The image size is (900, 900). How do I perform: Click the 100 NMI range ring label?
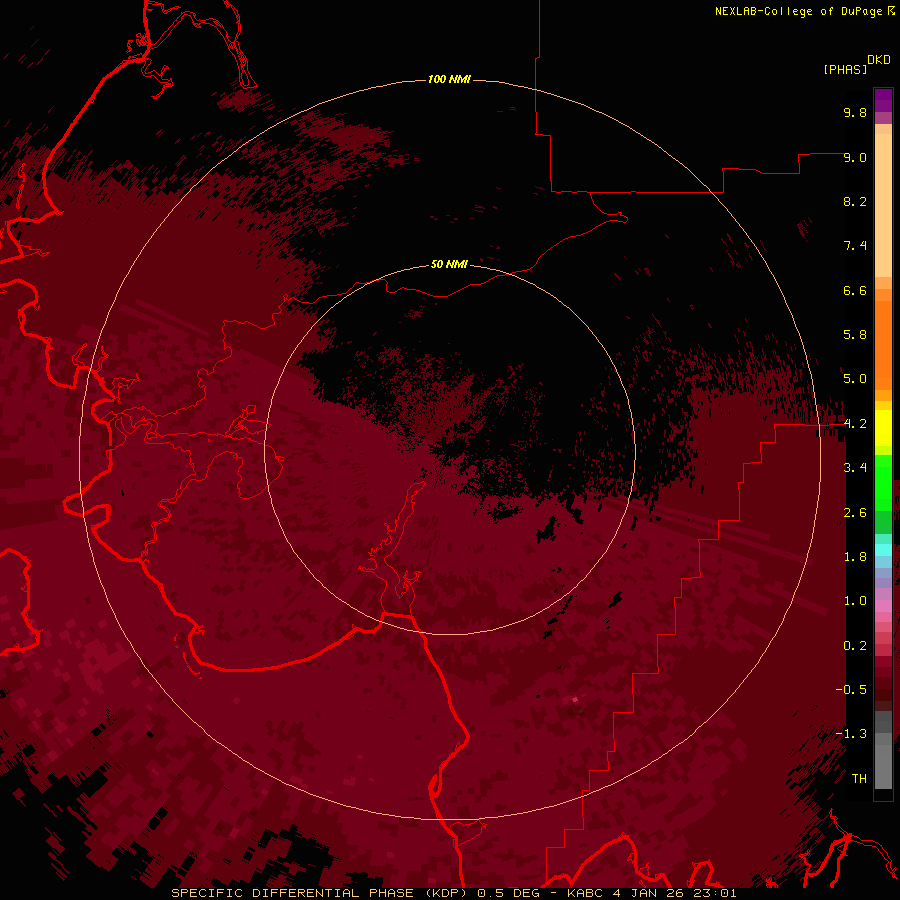(x=449, y=79)
